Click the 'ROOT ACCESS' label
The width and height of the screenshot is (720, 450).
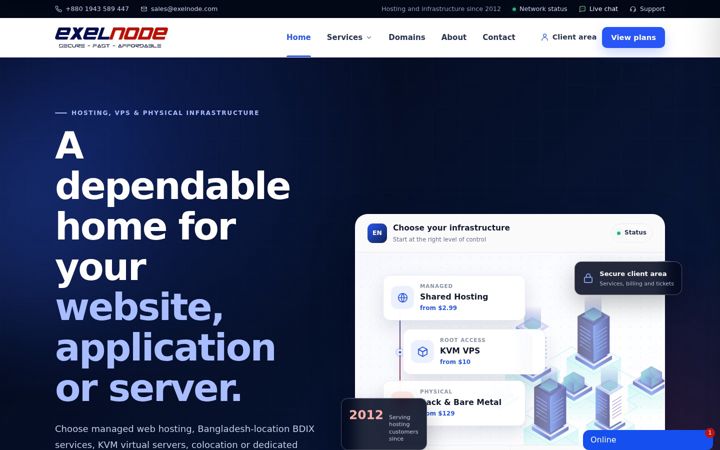point(462,340)
